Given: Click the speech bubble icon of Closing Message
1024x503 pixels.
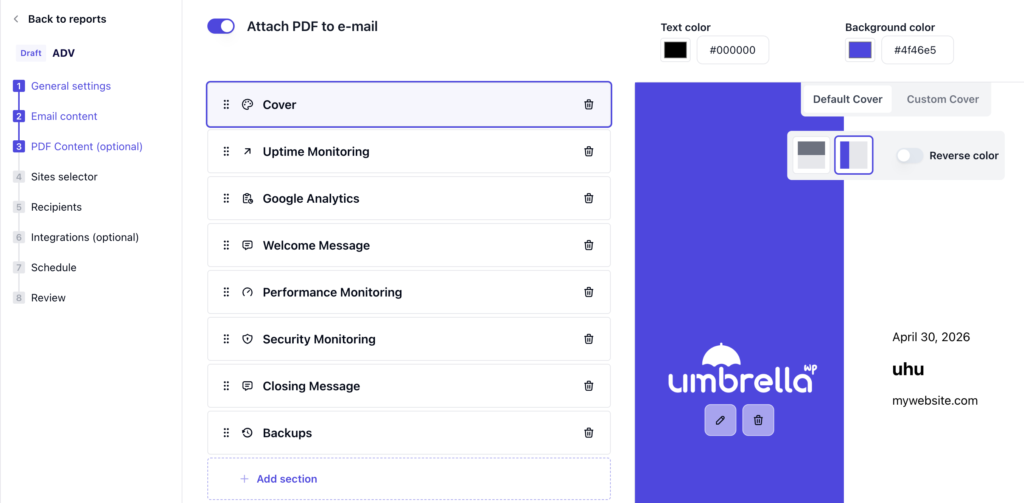Looking at the screenshot, I should point(247,386).
